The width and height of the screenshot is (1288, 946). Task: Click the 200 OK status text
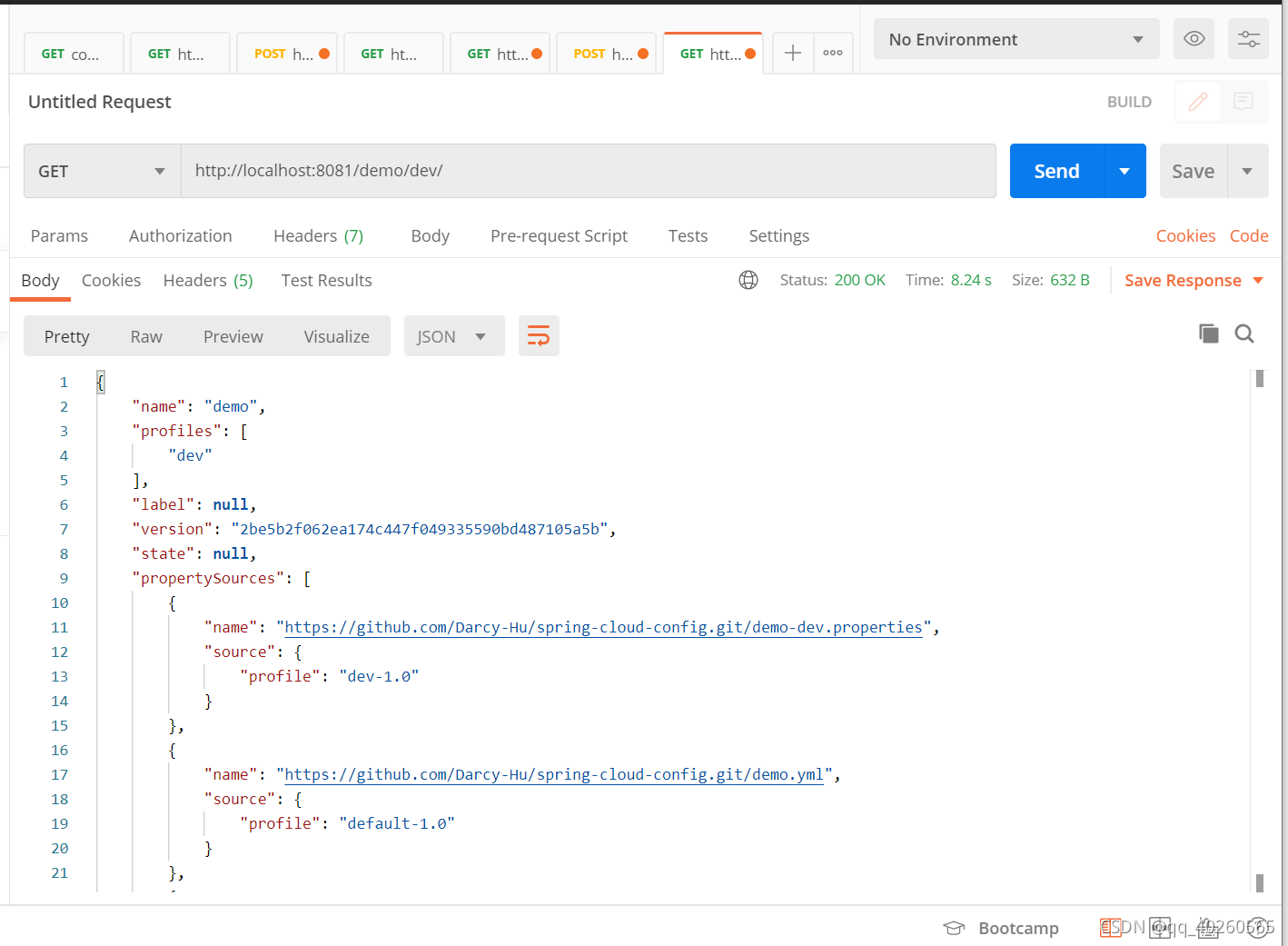pos(859,280)
